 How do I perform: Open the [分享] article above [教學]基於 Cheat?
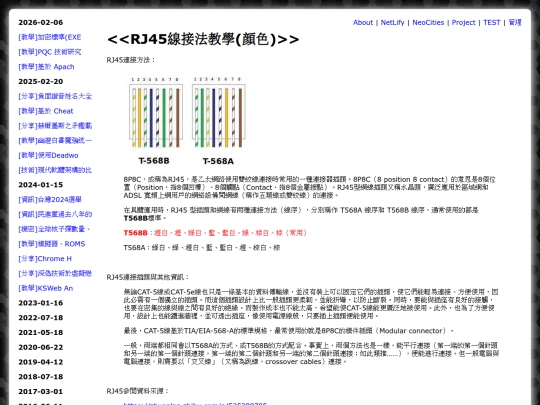pos(55,96)
